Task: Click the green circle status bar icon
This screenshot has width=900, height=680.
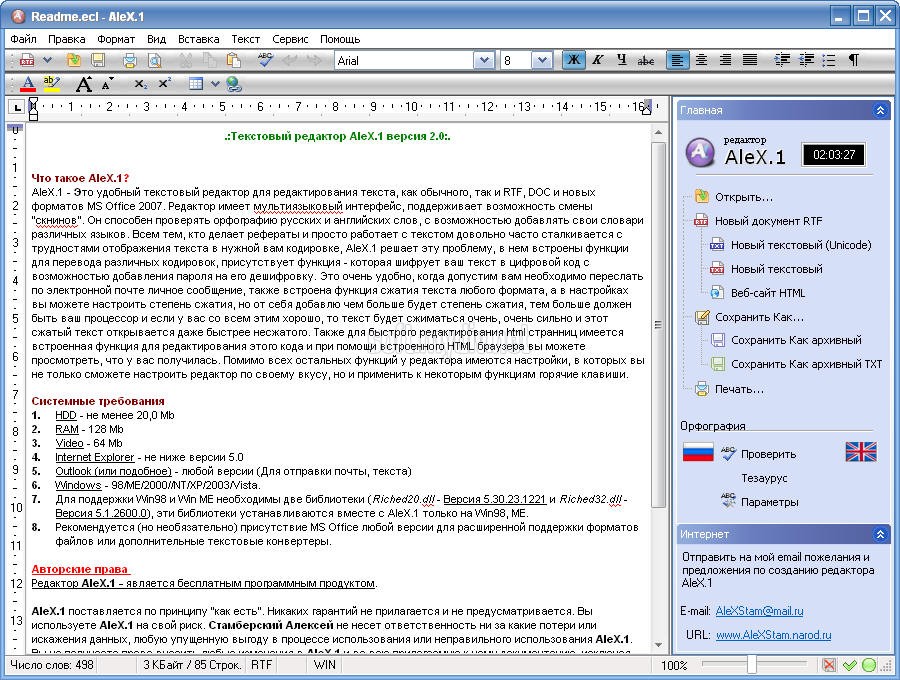Action: (869, 665)
